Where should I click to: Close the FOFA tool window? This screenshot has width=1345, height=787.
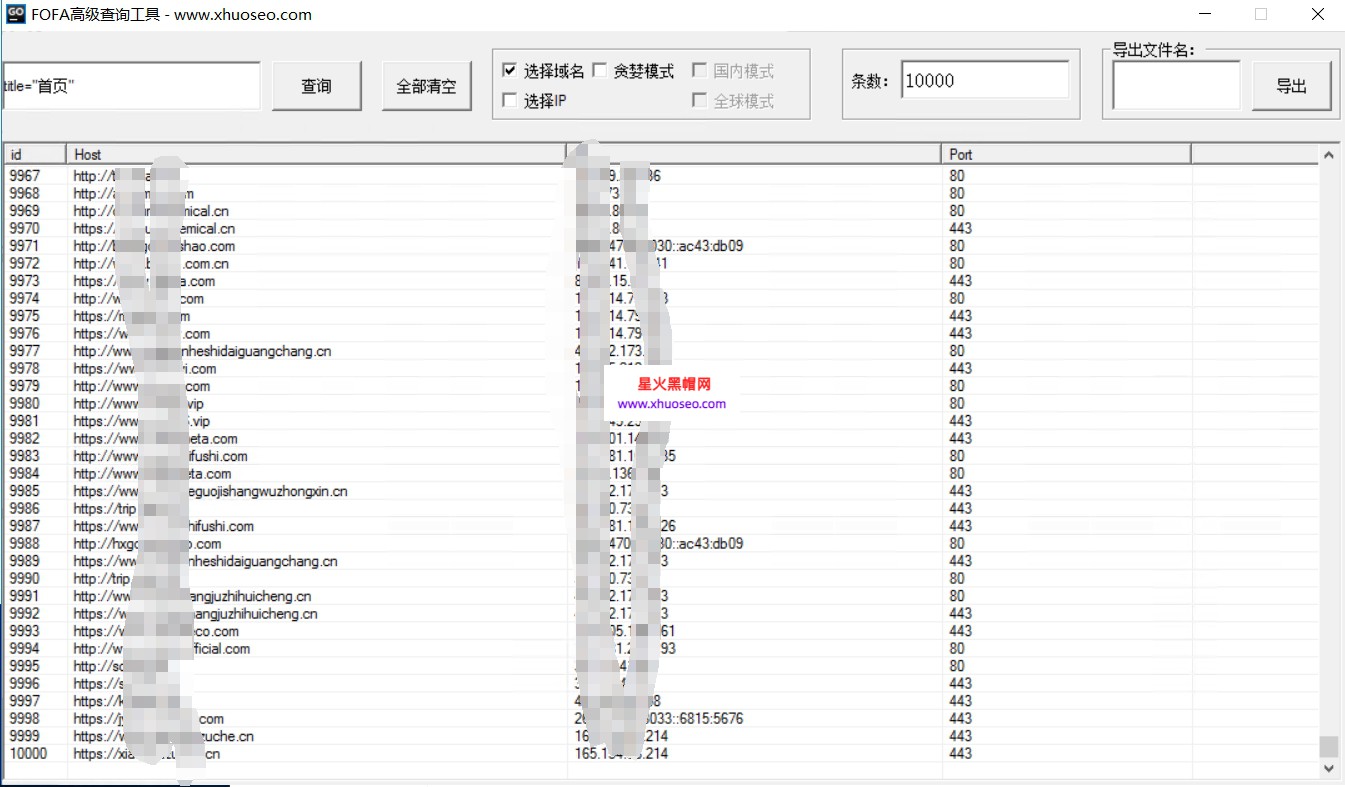click(x=1318, y=14)
